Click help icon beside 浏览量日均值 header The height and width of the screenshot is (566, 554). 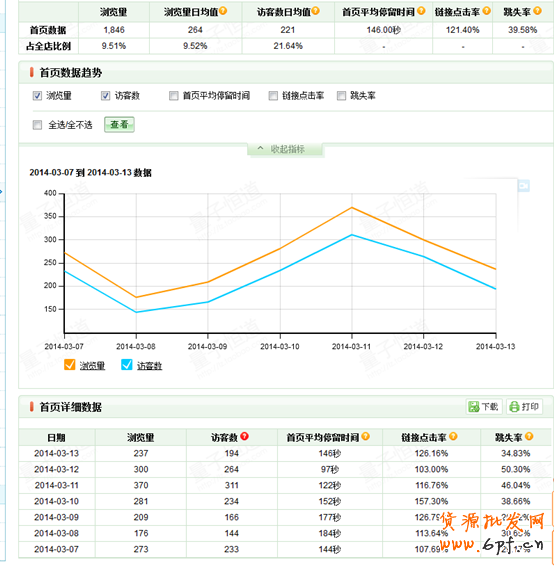[223, 11]
